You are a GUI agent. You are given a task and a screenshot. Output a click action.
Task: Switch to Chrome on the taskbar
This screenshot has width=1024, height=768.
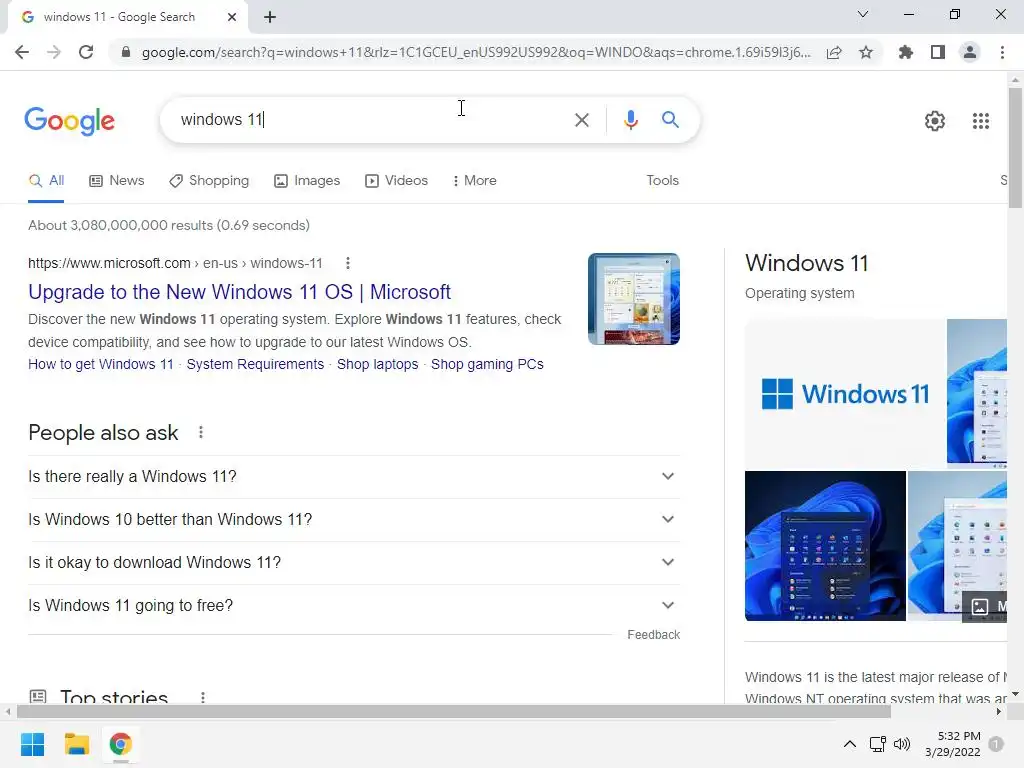120,744
